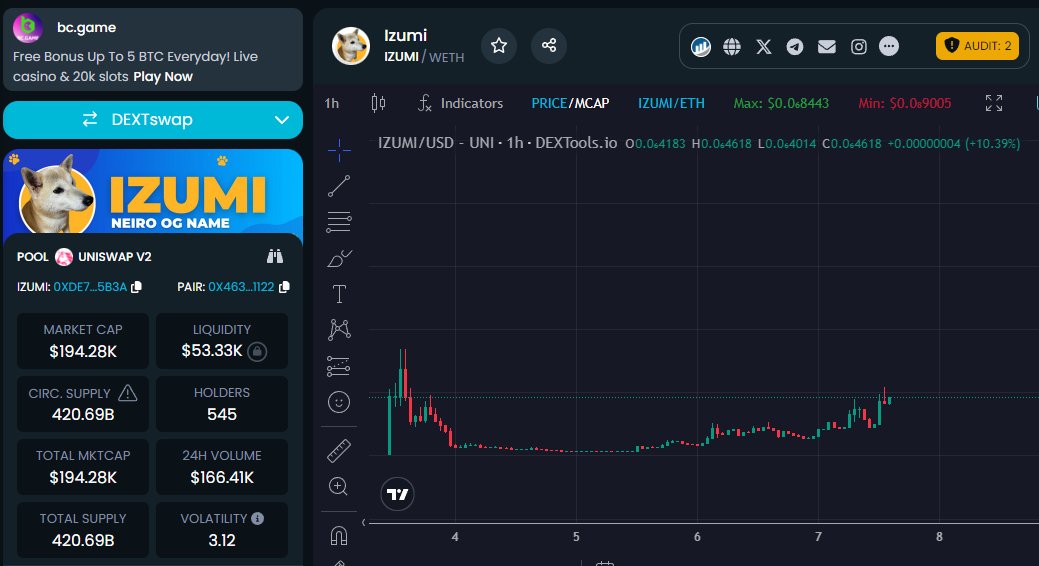This screenshot has width=1039, height=566.
Task: Click the chart date label 7
Action: [818, 537]
